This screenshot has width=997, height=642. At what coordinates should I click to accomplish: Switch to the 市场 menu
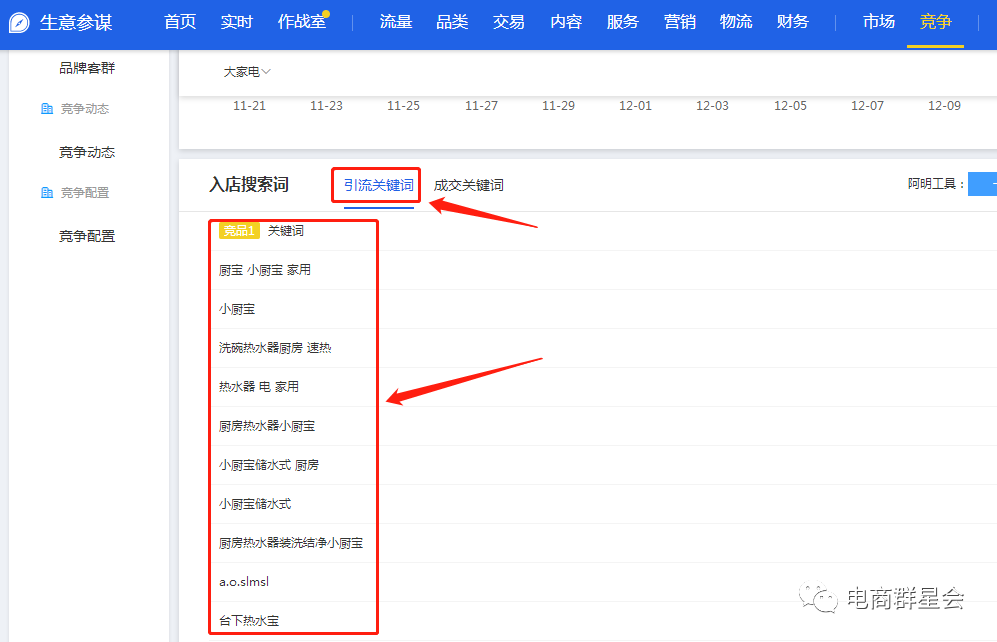pos(879,22)
